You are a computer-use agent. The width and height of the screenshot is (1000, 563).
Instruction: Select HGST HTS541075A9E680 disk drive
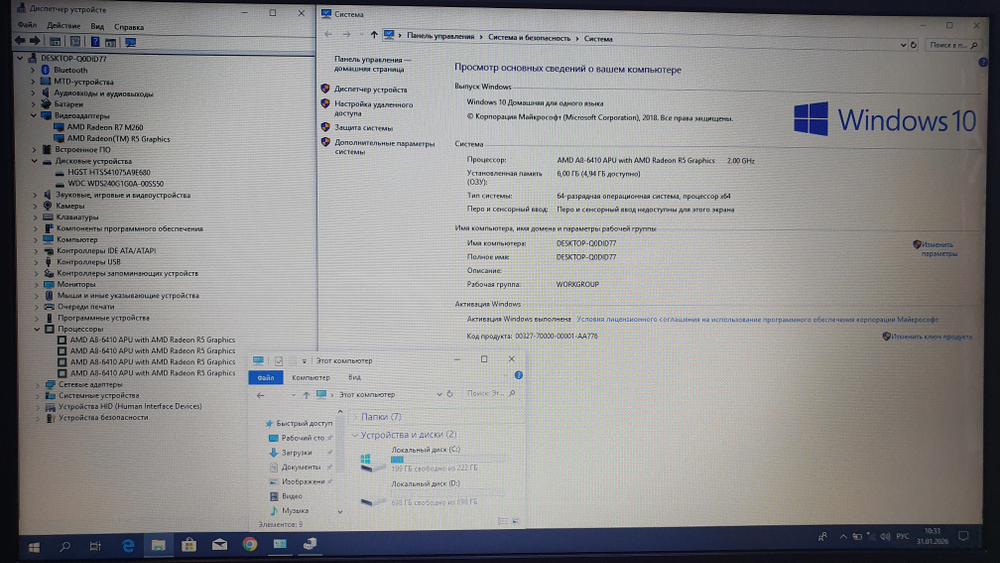[108, 172]
